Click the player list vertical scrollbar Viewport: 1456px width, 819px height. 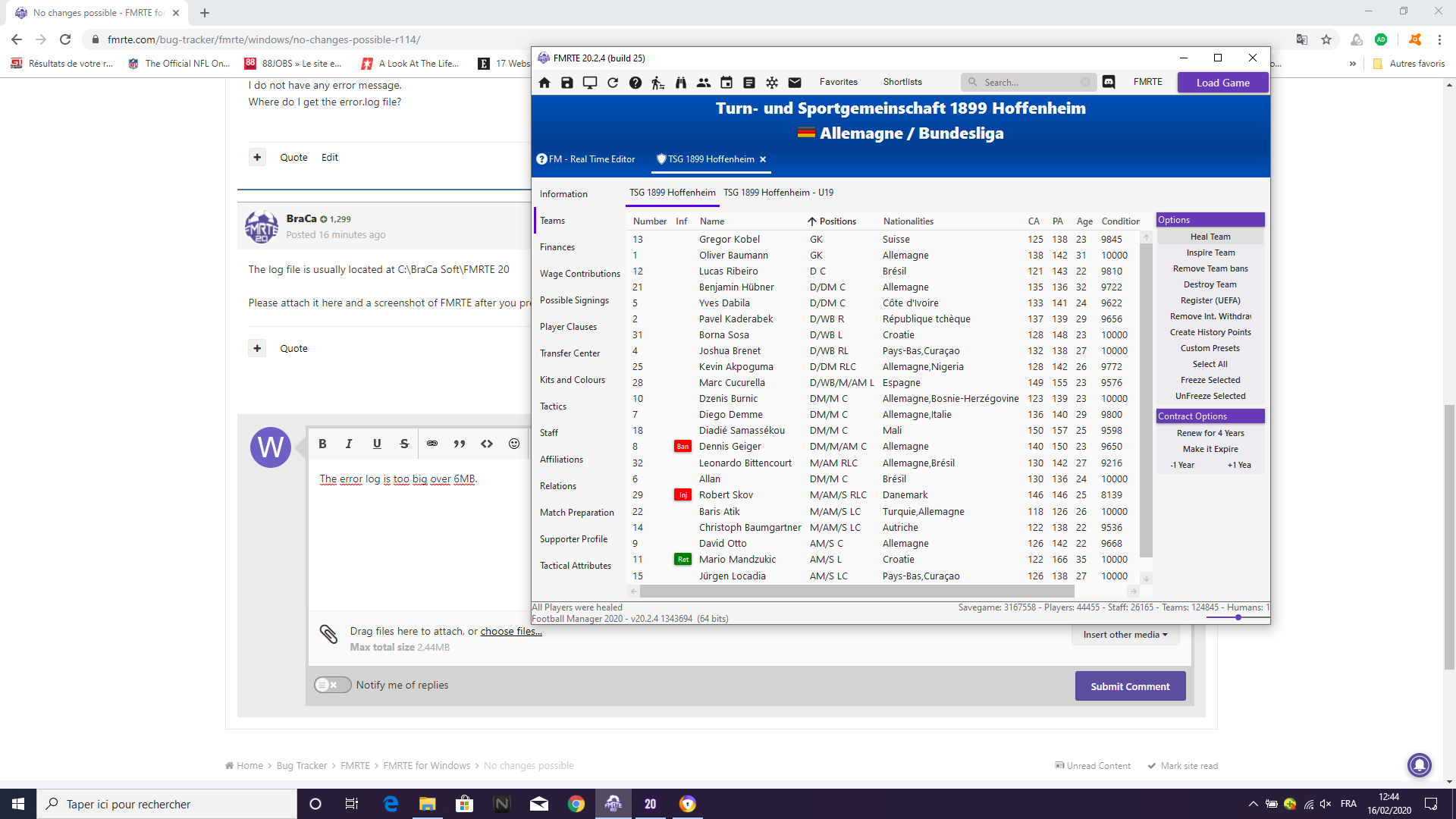1146,401
